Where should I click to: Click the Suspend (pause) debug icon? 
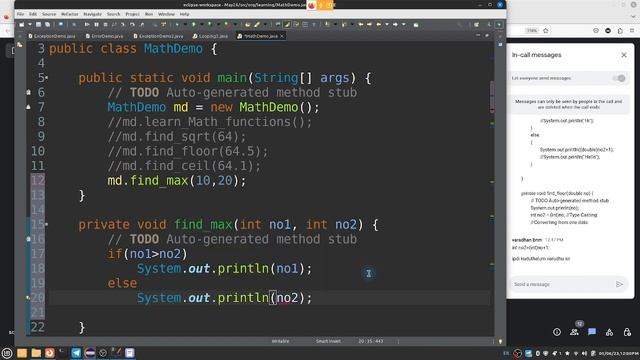[x=96, y=24]
